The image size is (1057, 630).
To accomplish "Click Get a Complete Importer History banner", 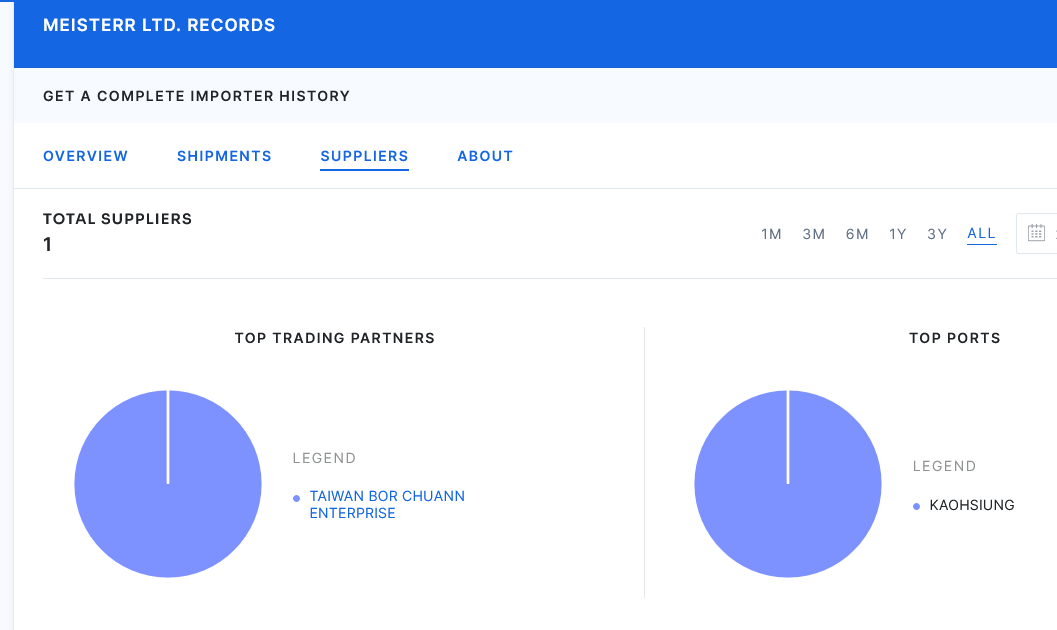I will [197, 97].
